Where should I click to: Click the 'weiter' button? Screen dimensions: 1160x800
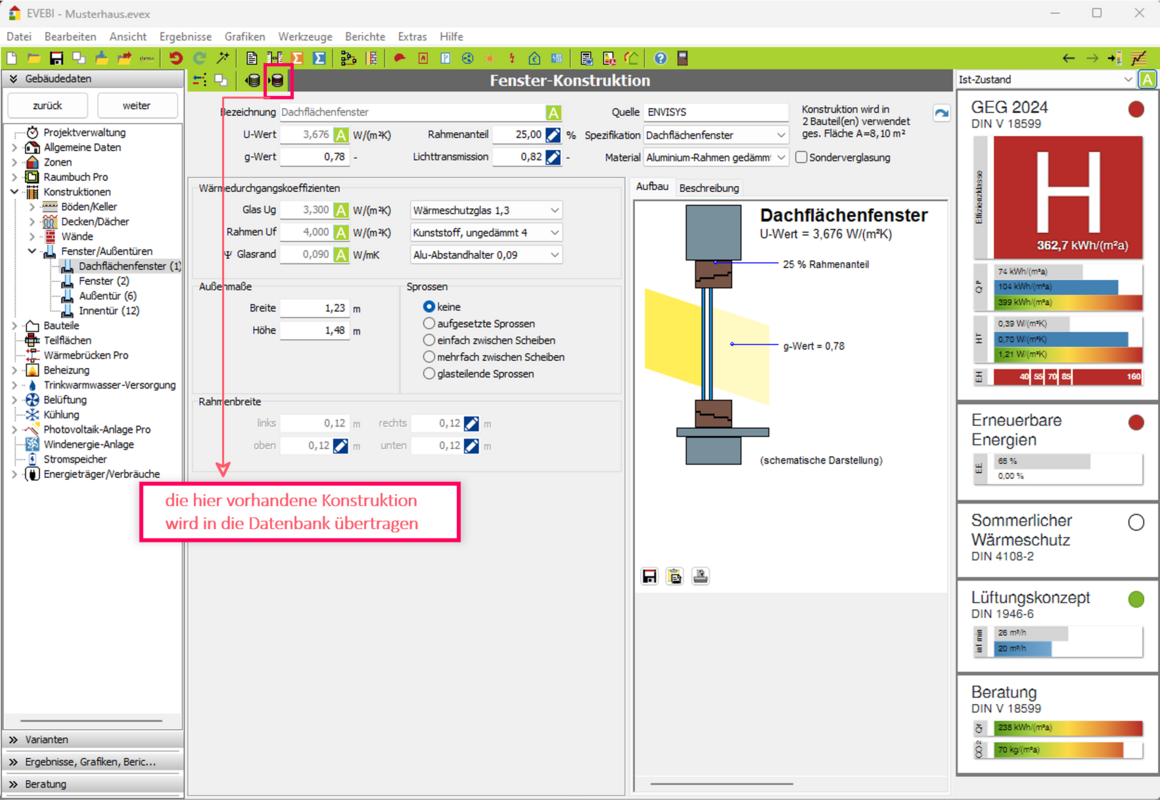tap(136, 105)
